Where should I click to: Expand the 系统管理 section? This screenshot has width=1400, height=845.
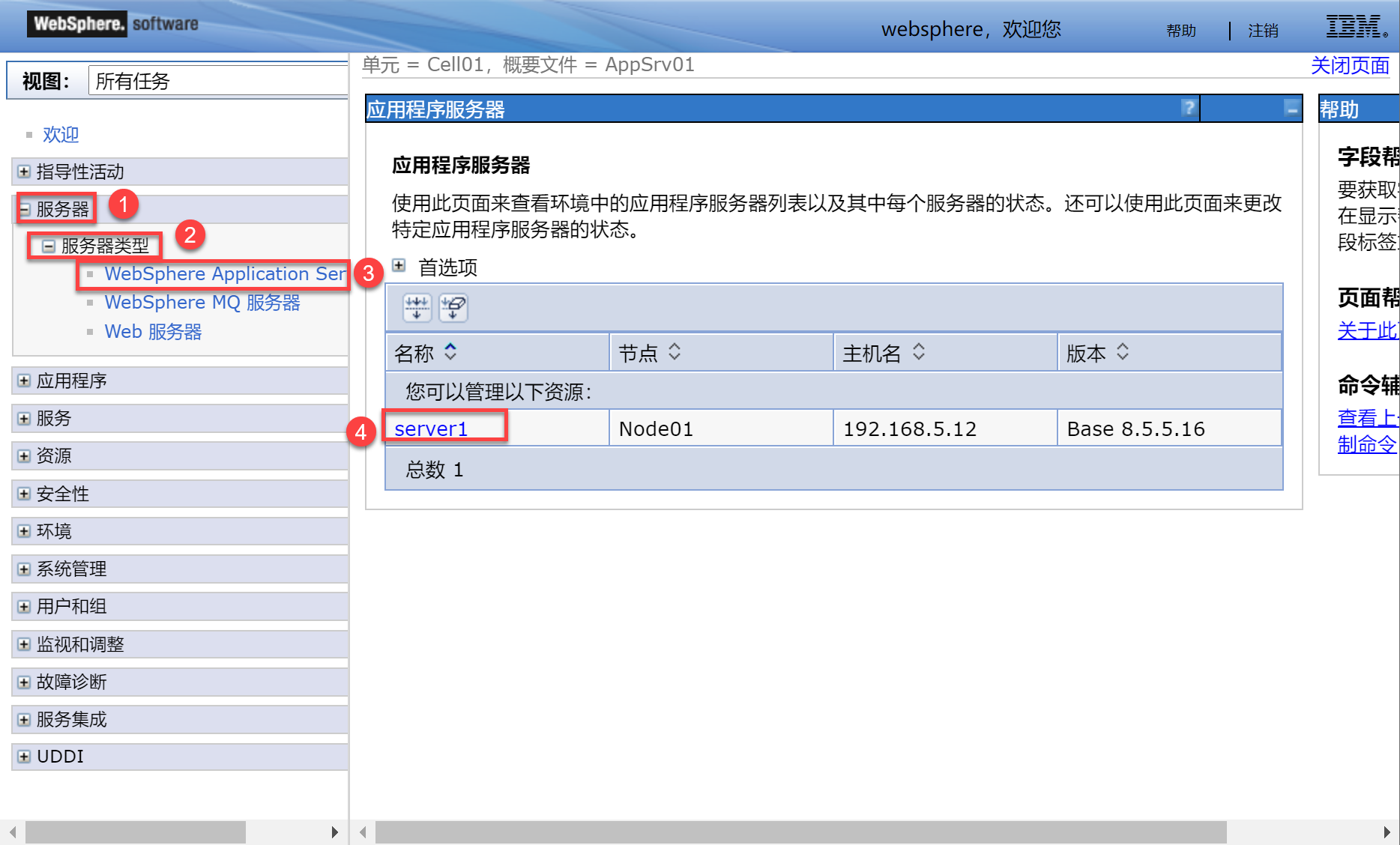pyautogui.click(x=24, y=569)
